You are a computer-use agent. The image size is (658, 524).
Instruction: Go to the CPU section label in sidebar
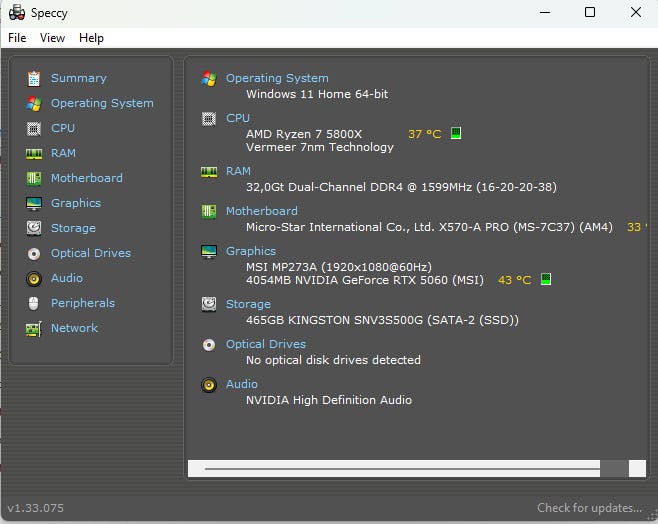[63, 128]
